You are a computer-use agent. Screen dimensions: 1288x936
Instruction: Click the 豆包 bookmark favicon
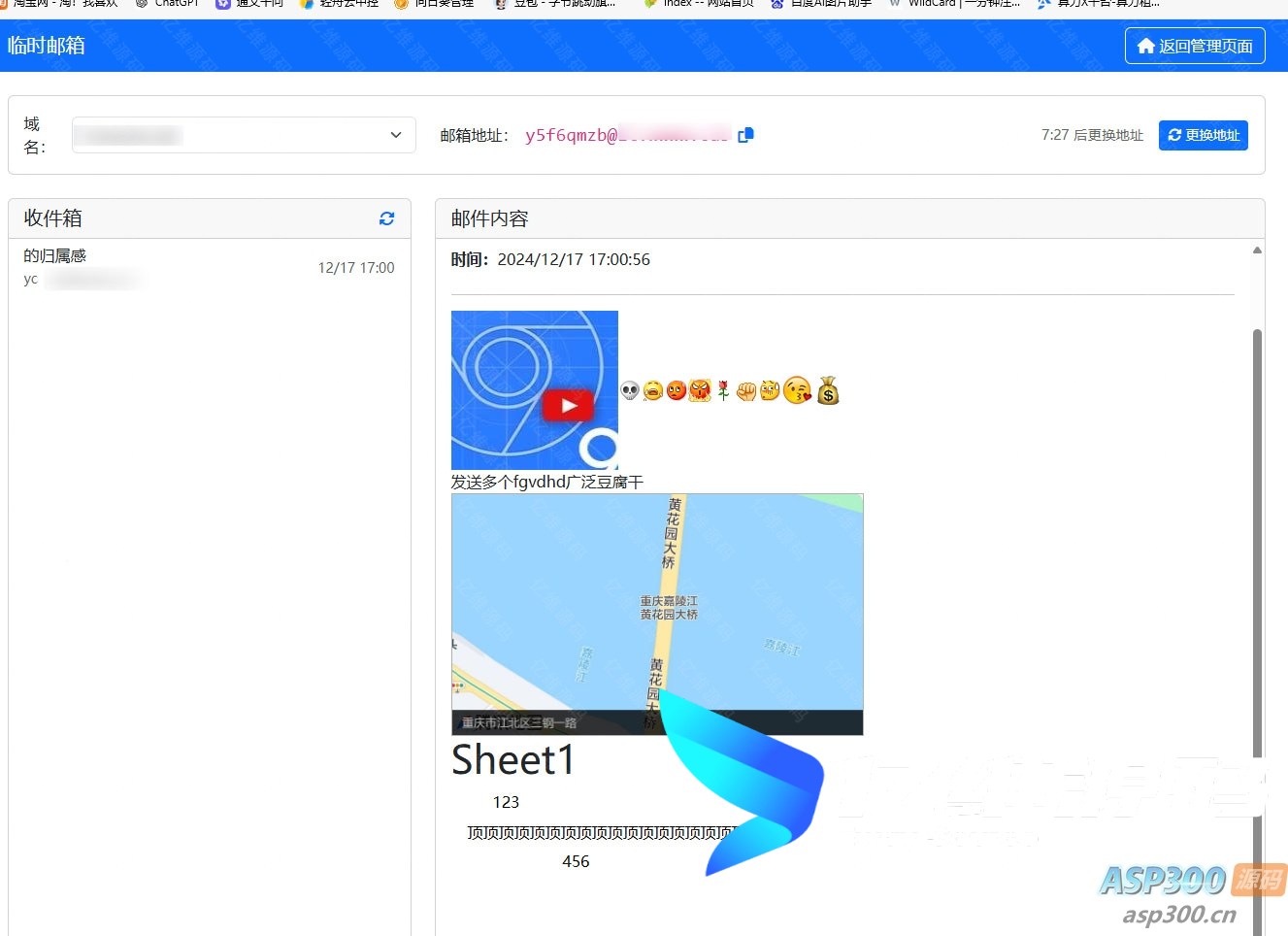coord(501,5)
